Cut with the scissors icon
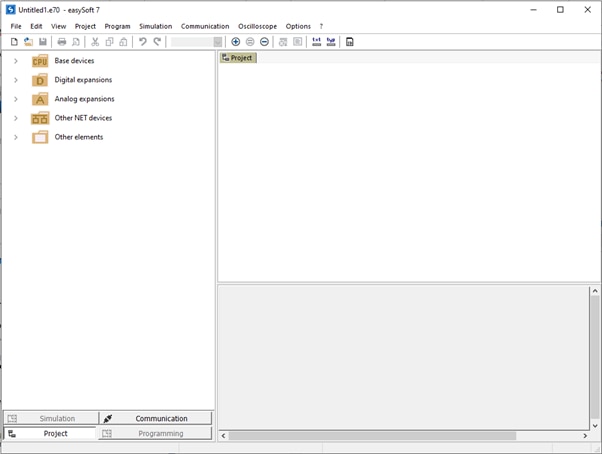Viewport: 602px width, 454px height. point(95,42)
